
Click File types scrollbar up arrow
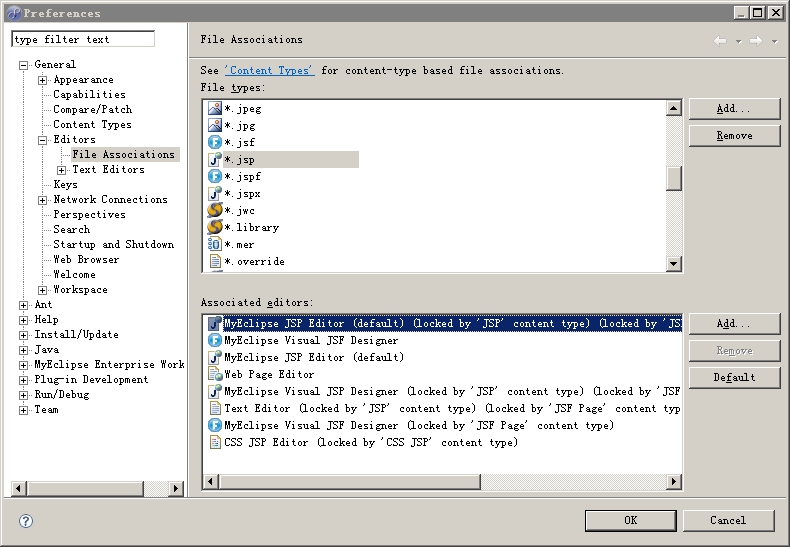click(674, 108)
